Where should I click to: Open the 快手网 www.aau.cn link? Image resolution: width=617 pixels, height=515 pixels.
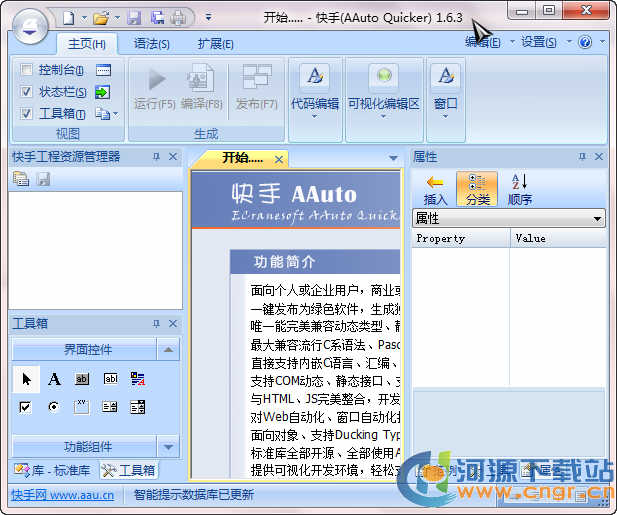click(62, 494)
